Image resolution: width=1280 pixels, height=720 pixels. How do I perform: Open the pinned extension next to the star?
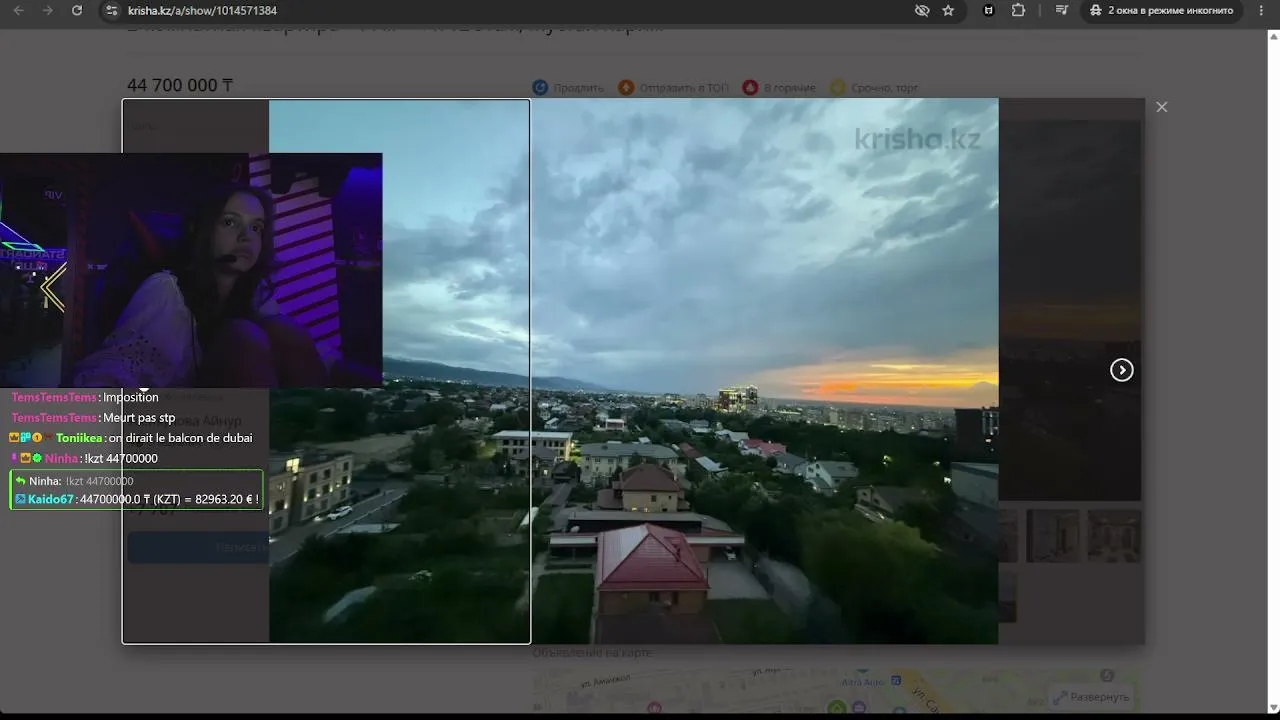989,10
